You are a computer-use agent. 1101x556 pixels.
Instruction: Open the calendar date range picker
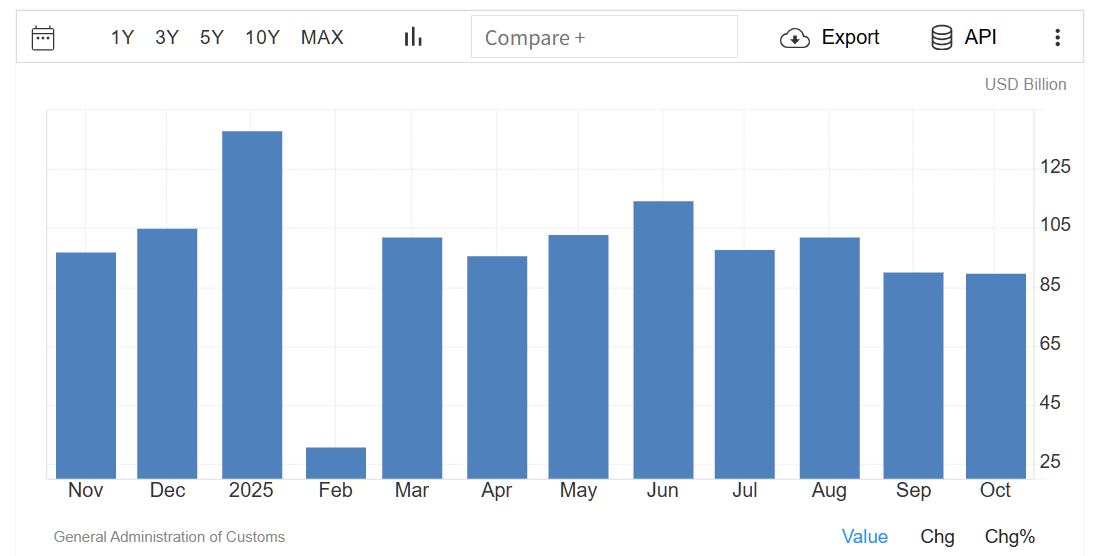coord(43,38)
